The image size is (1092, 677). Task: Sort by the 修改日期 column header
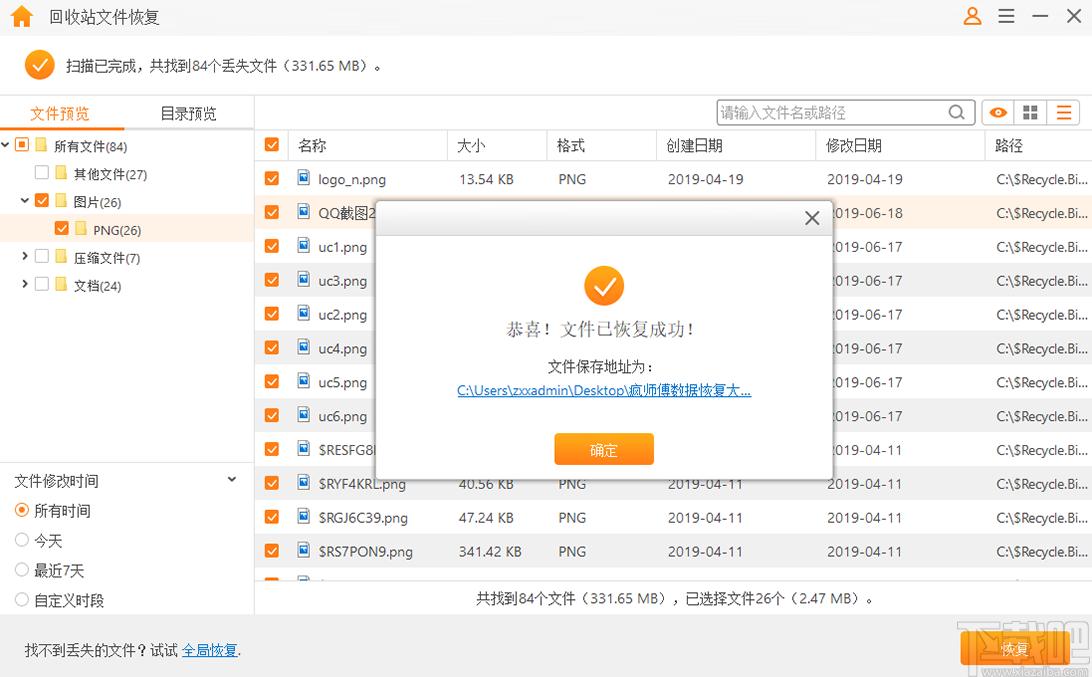854,146
